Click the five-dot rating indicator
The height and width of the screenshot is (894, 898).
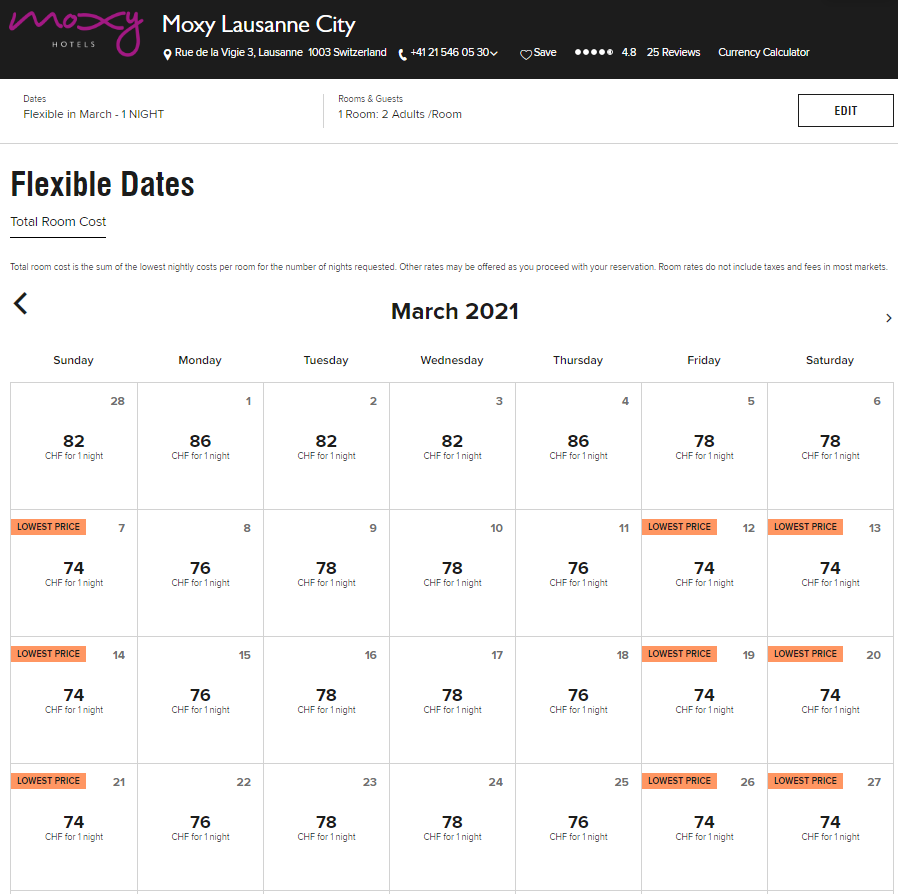[594, 52]
